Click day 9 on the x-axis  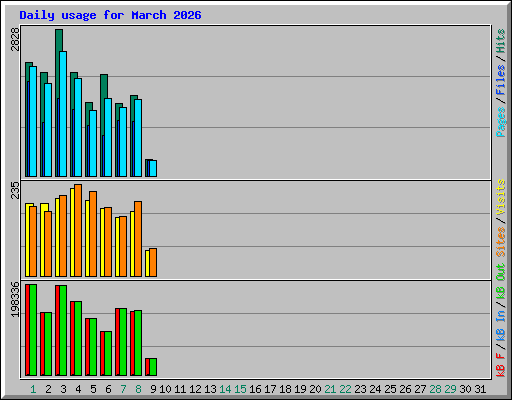point(153,389)
